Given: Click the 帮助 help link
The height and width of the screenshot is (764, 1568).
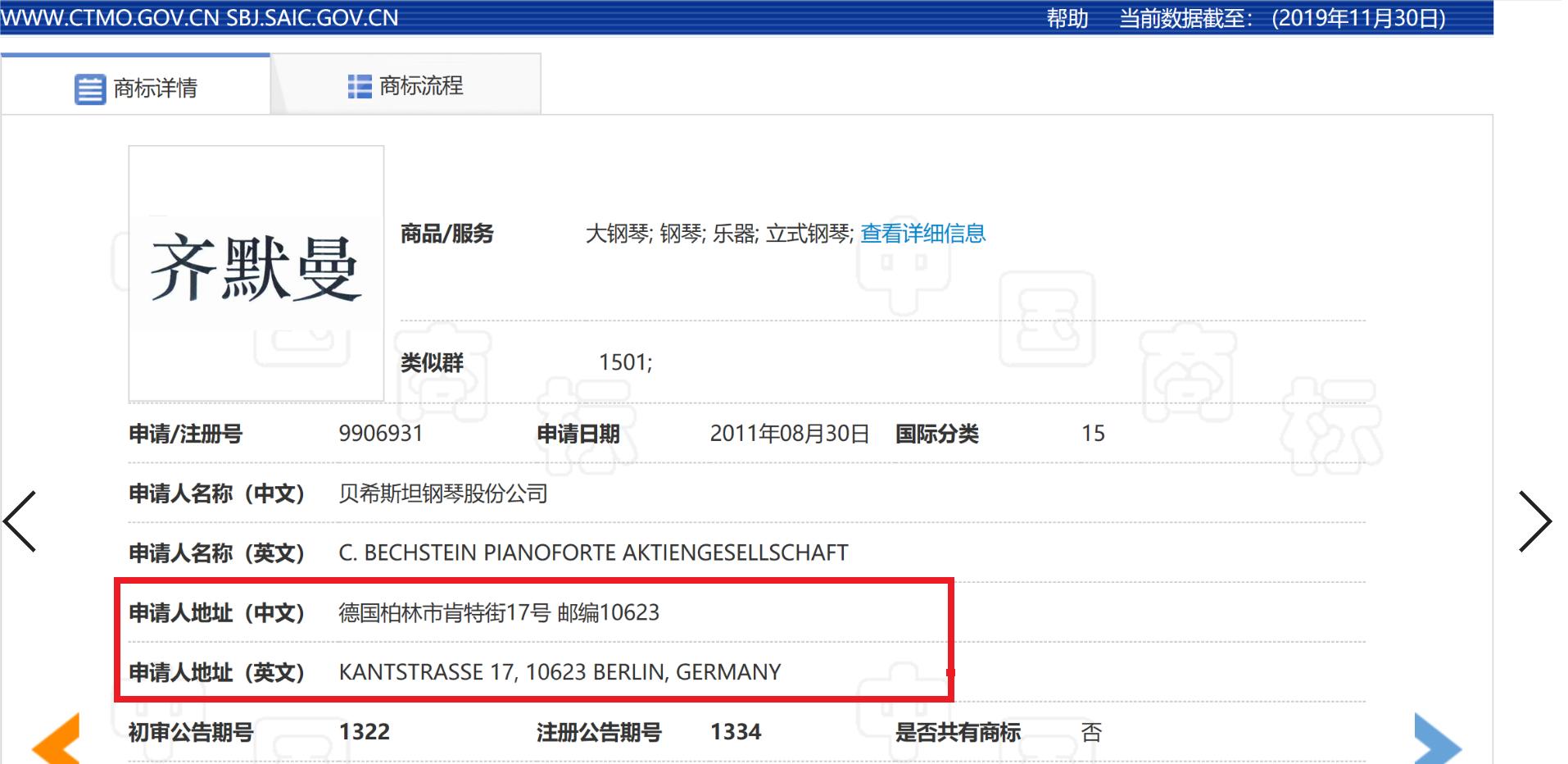Looking at the screenshot, I should point(1067,18).
